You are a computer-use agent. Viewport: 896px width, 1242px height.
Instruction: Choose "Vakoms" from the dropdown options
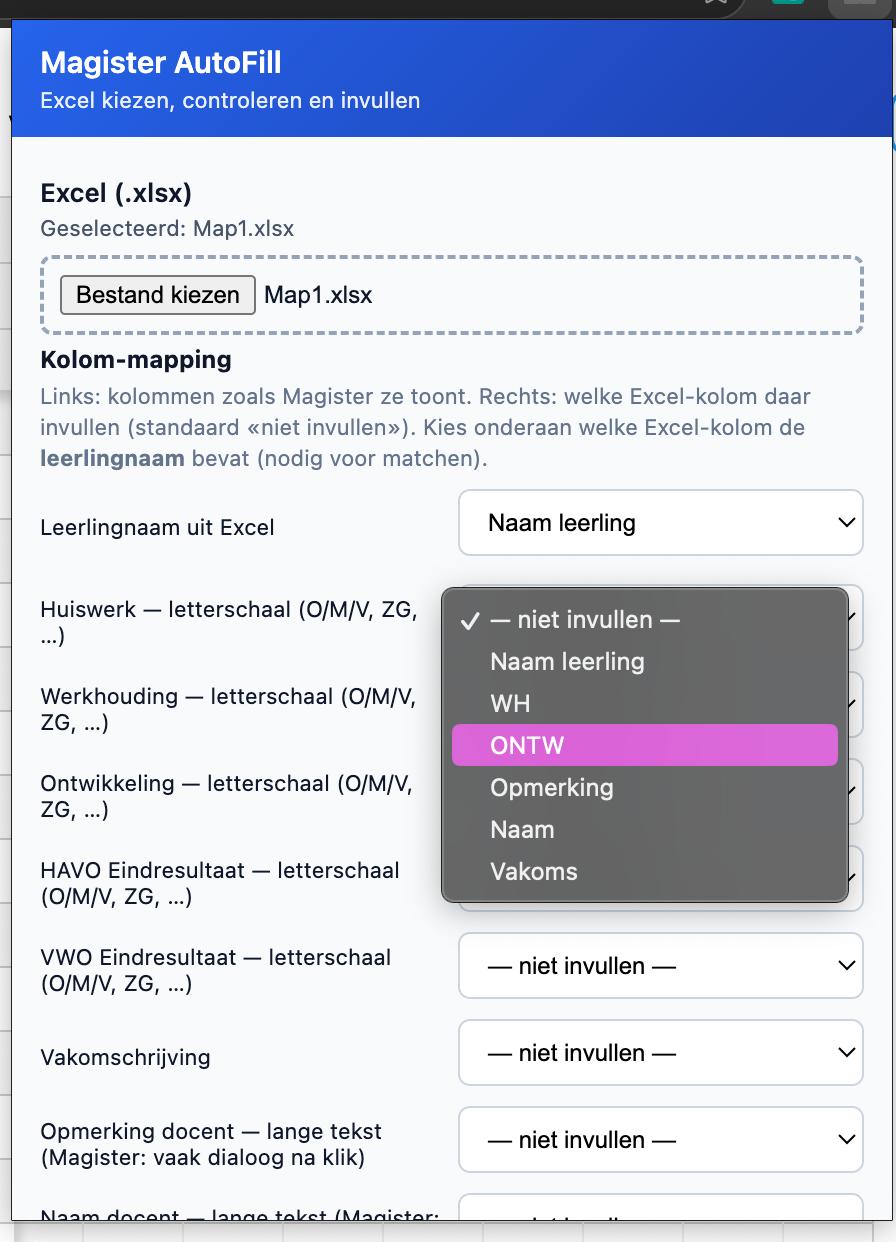point(534,871)
